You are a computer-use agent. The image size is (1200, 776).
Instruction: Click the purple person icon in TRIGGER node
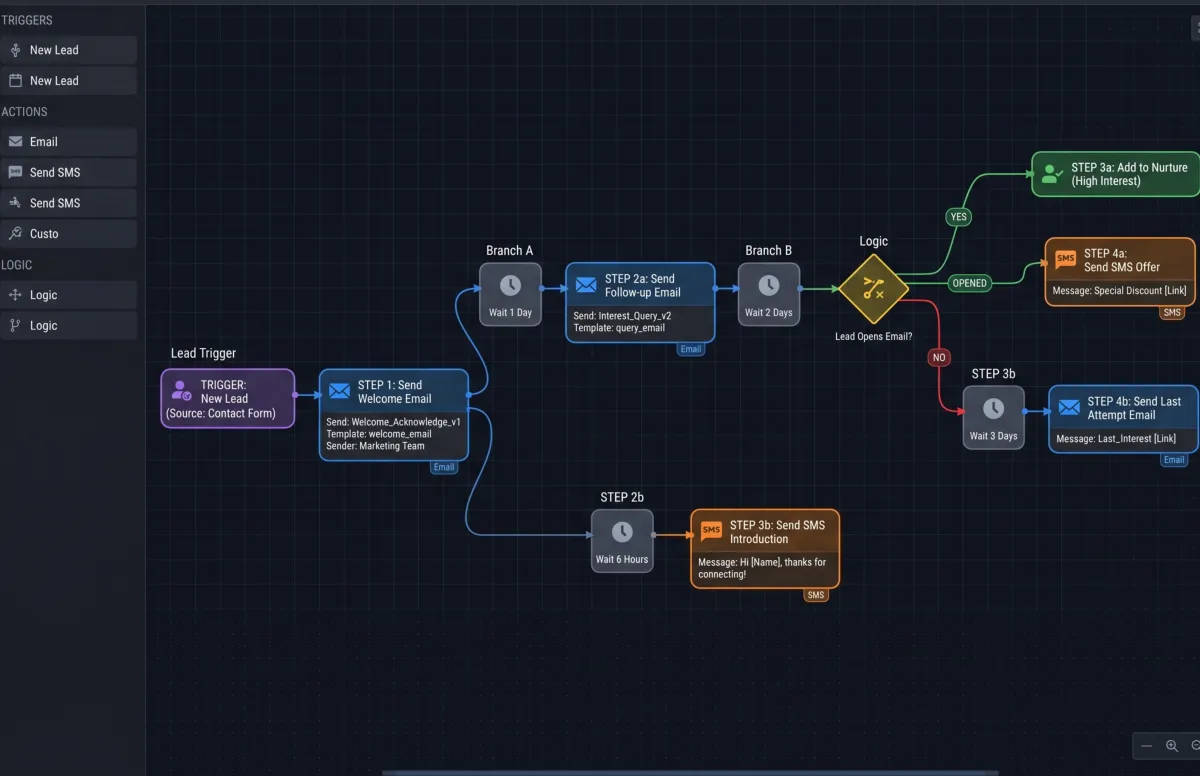coord(181,390)
